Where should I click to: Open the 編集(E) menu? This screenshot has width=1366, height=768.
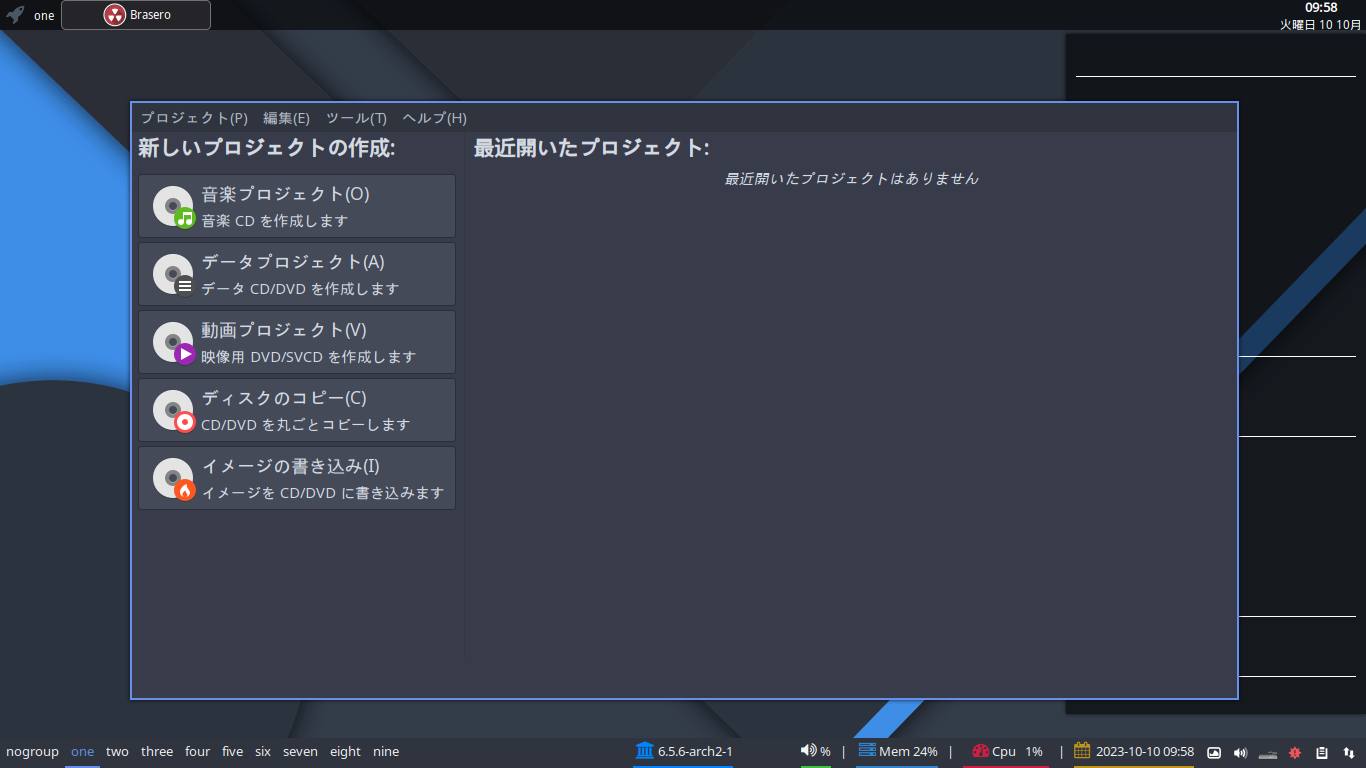pos(287,118)
